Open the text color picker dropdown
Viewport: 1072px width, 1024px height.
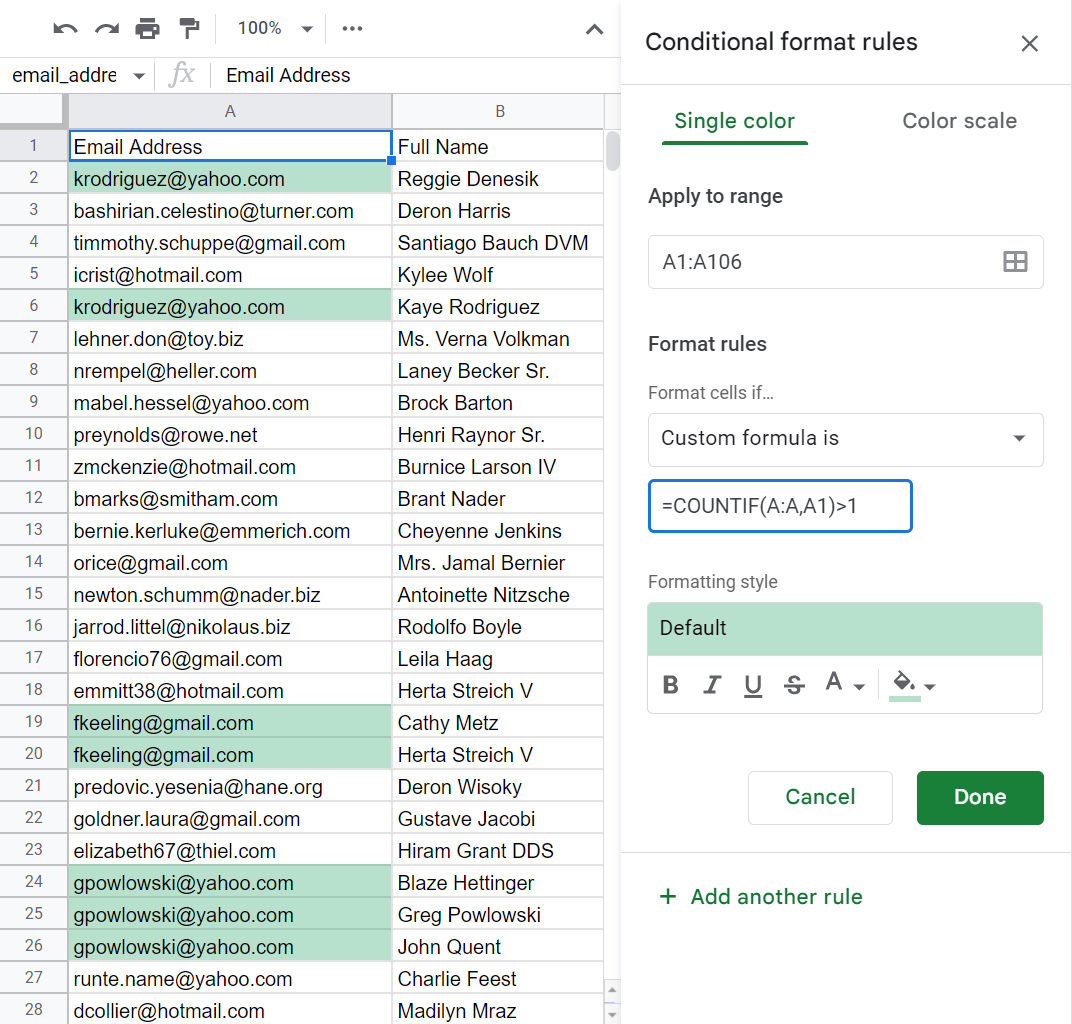[x=844, y=685]
